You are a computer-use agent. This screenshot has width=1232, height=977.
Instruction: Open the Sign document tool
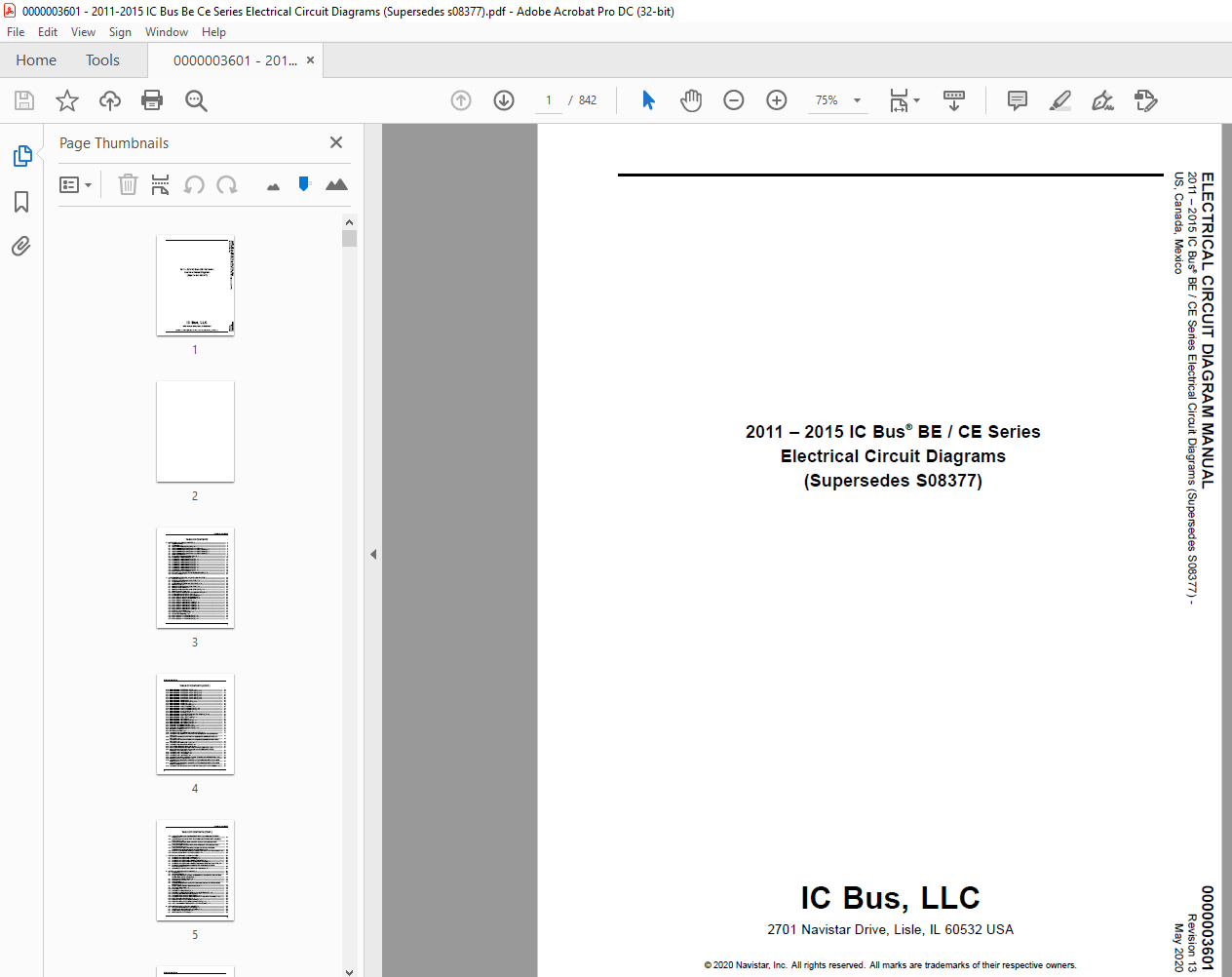[x=1103, y=100]
